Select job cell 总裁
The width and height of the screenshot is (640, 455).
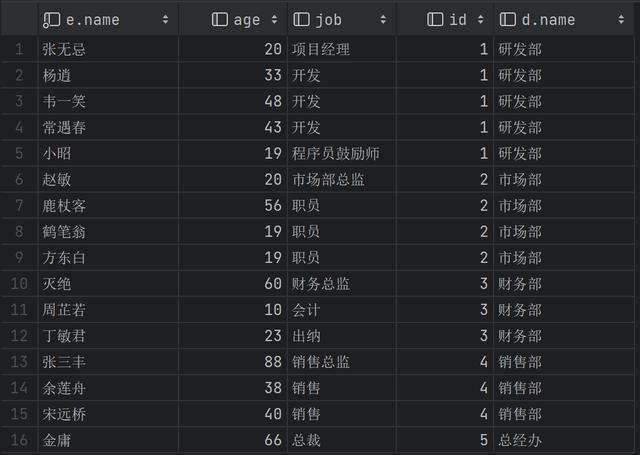pos(306,440)
